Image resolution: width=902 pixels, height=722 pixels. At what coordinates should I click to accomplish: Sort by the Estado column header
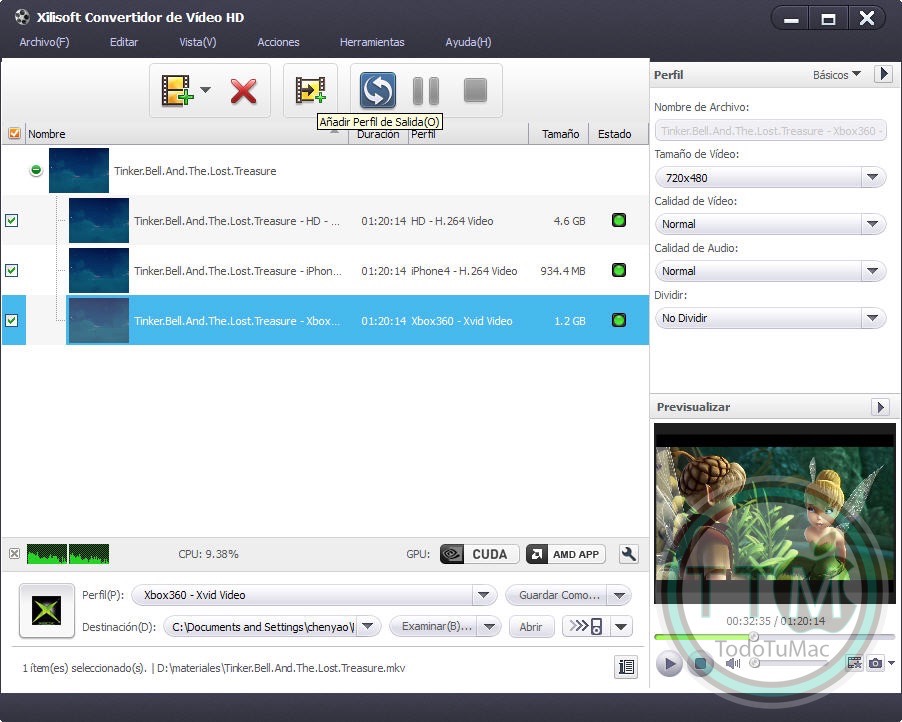614,134
